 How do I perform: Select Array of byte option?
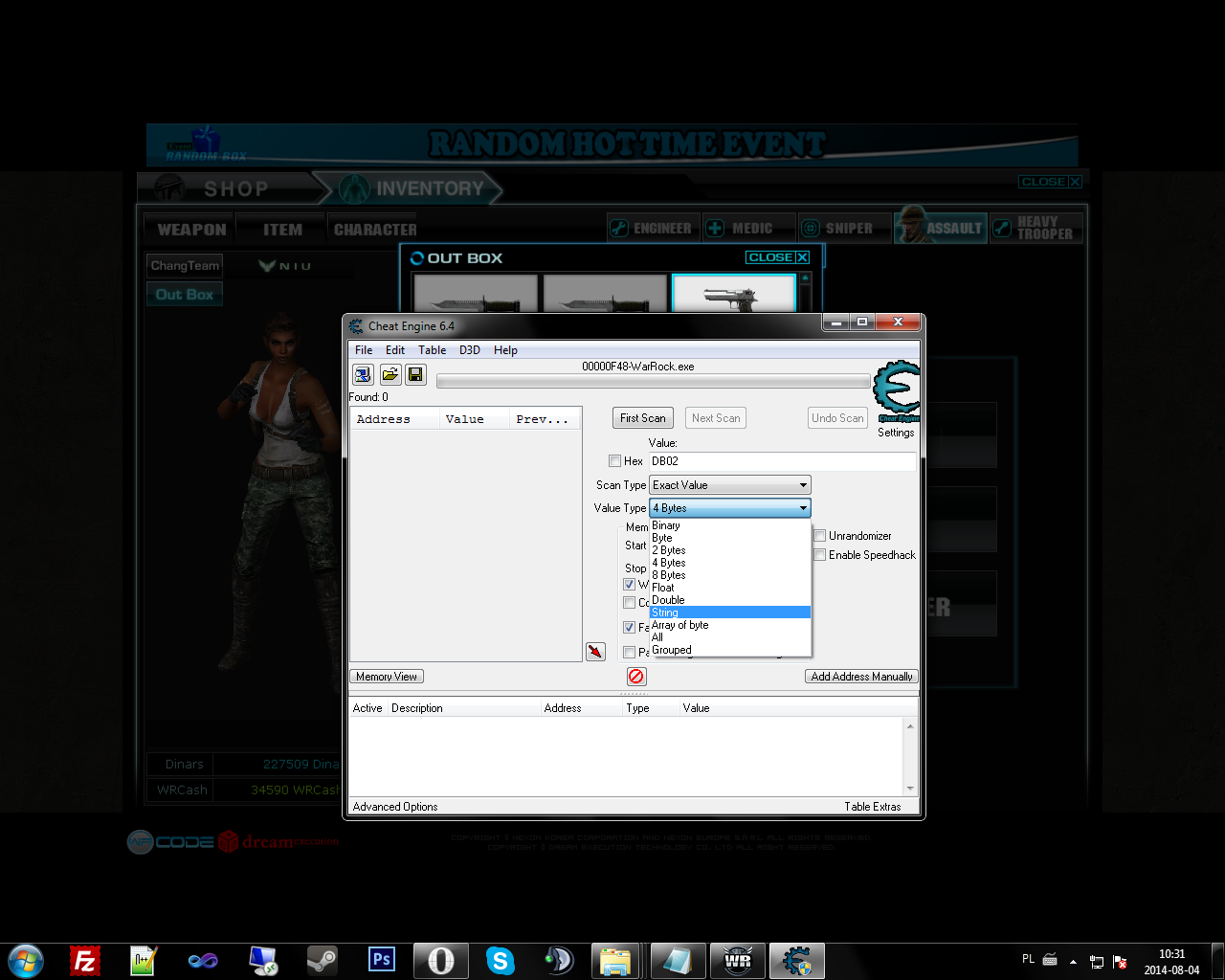pos(730,625)
